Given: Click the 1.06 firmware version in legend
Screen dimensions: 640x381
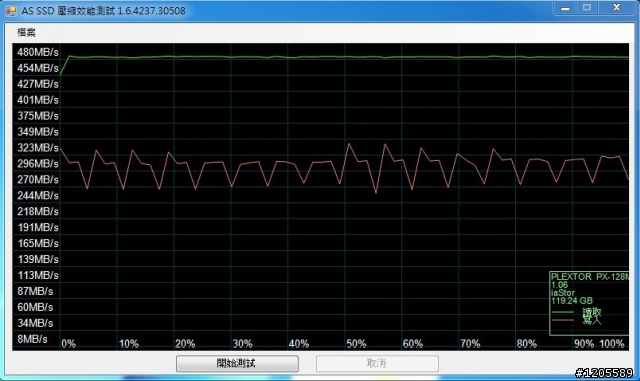Looking at the screenshot, I should point(559,285).
